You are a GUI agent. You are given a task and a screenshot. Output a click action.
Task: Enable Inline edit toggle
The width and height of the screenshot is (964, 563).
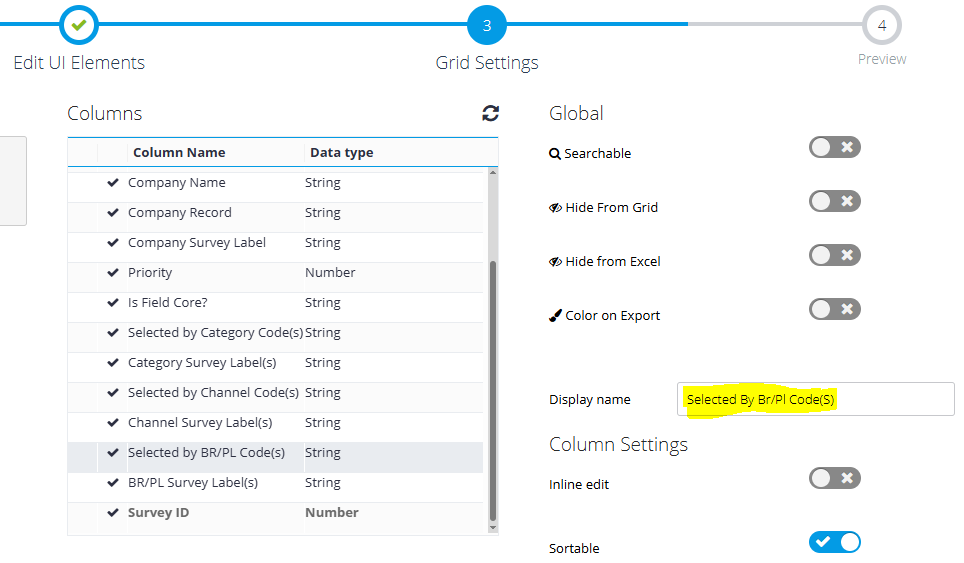834,478
